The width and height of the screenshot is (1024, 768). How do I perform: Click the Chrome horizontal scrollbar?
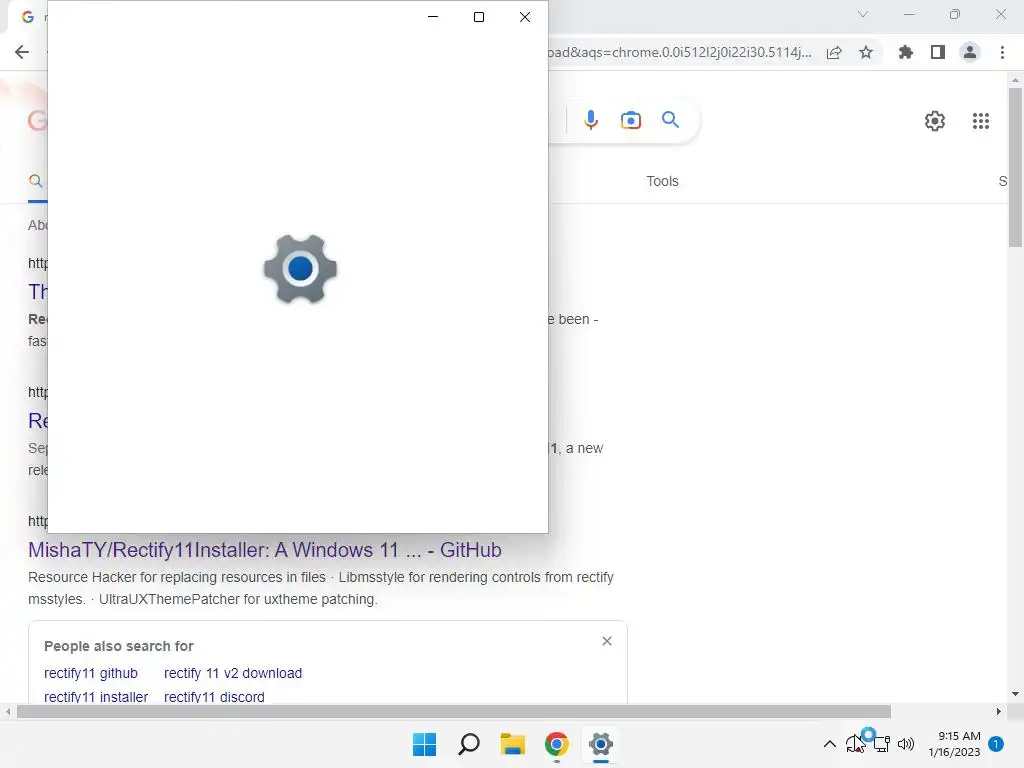point(454,711)
